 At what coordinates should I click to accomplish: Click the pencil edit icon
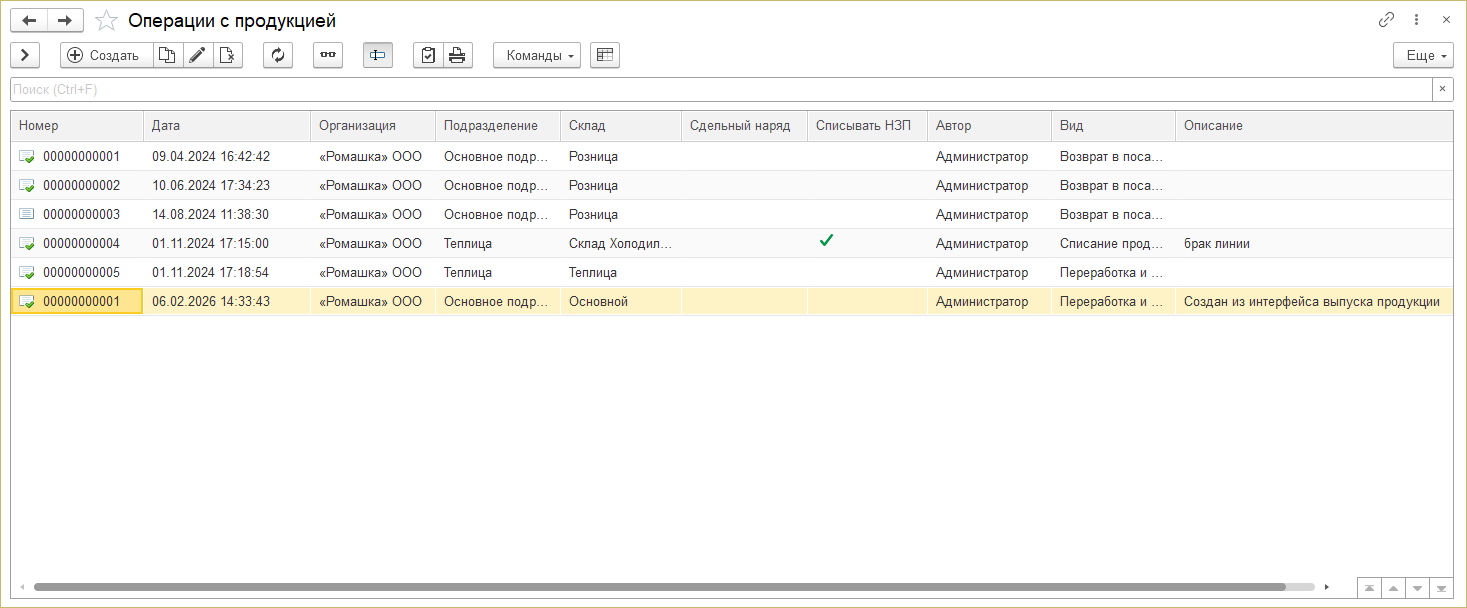click(198, 56)
